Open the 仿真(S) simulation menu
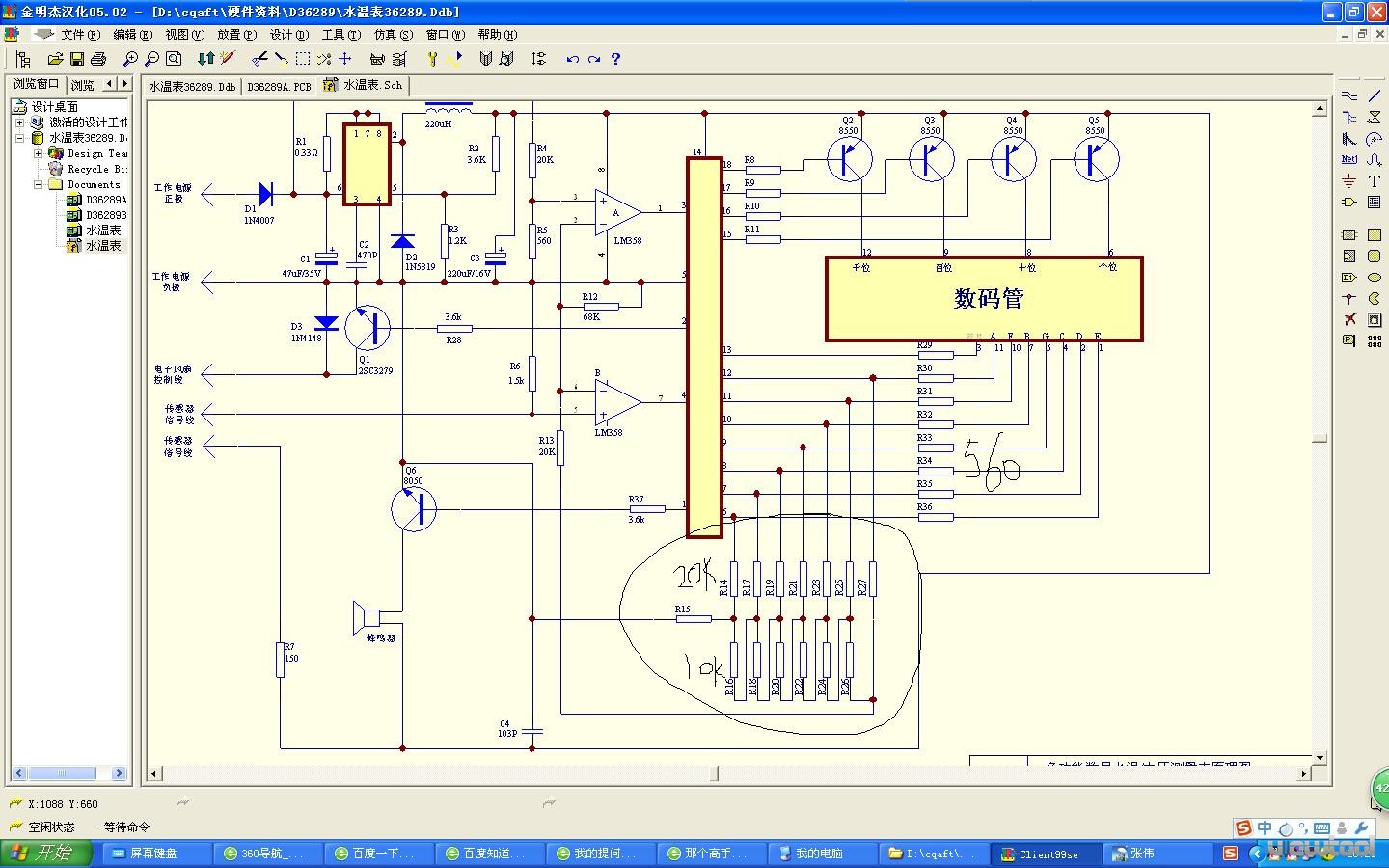 393,34
